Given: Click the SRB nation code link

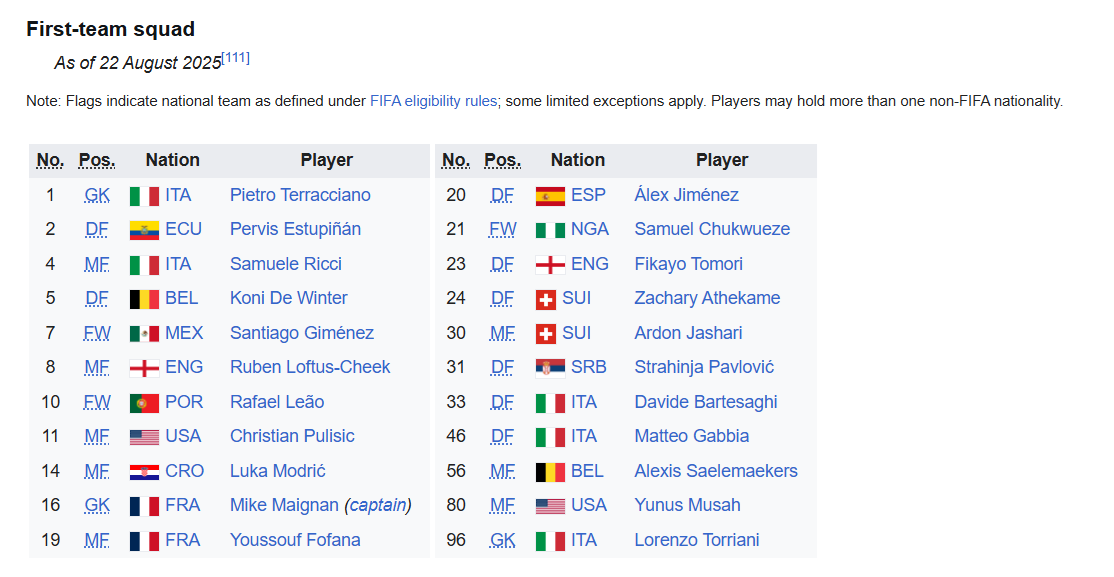Looking at the screenshot, I should coord(589,367).
